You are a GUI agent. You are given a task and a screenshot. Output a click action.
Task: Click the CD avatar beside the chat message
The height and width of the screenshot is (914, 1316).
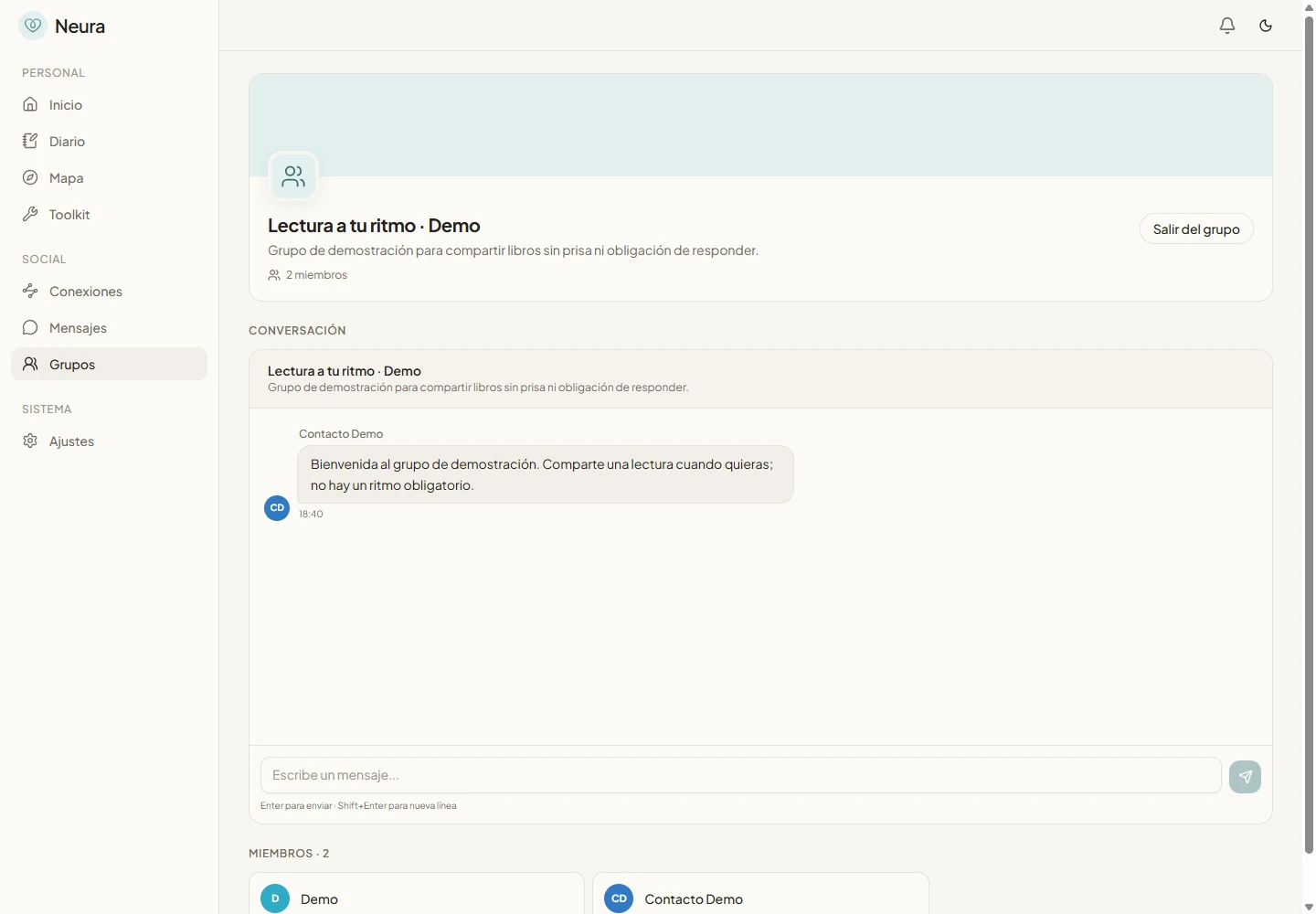coord(277,508)
